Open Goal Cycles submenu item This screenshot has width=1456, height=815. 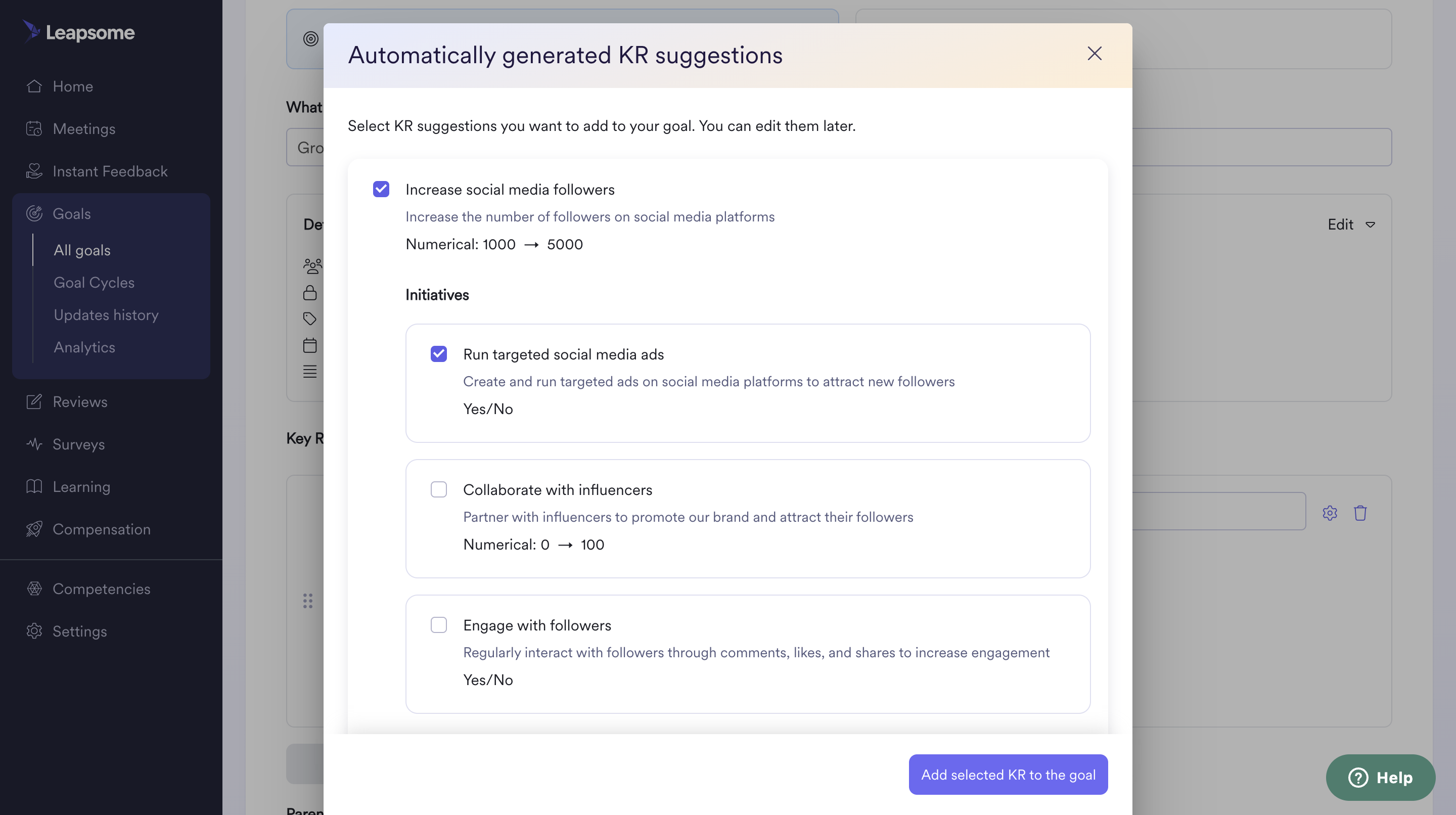click(94, 283)
